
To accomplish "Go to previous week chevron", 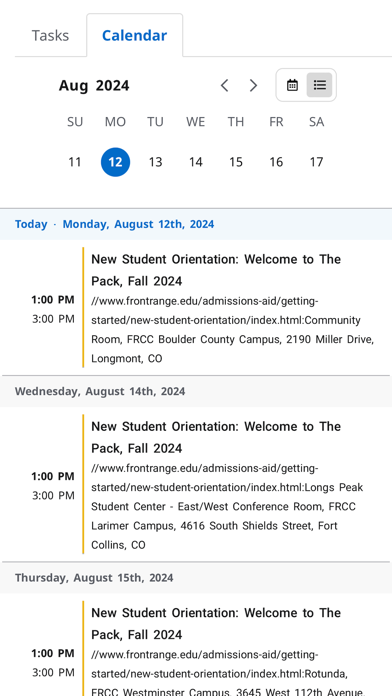I will [225, 85].
